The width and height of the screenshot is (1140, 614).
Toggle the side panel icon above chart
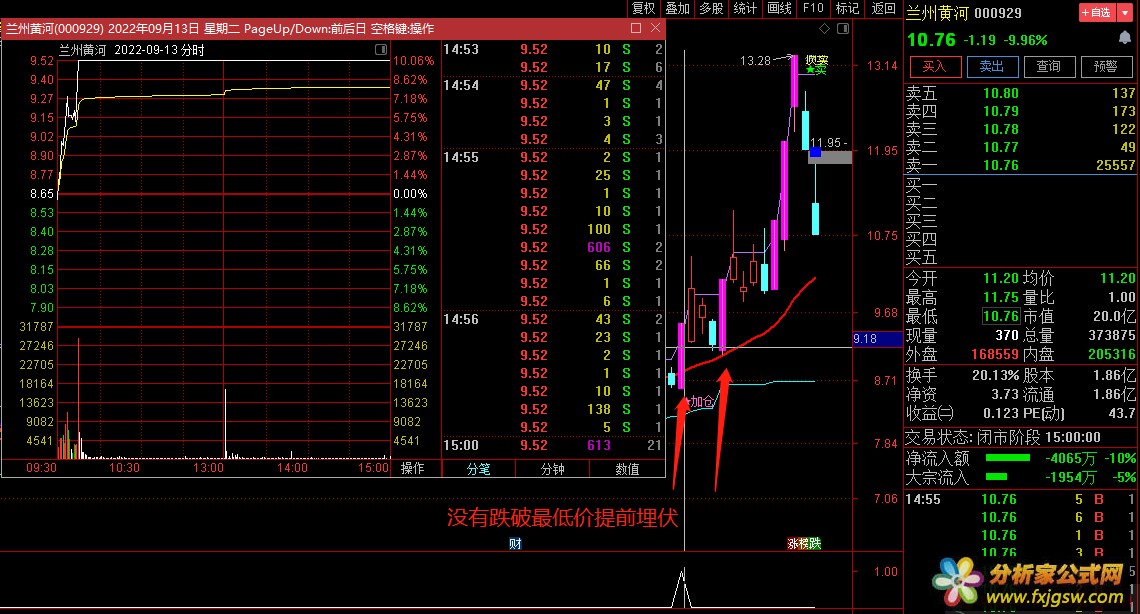[x=843, y=28]
